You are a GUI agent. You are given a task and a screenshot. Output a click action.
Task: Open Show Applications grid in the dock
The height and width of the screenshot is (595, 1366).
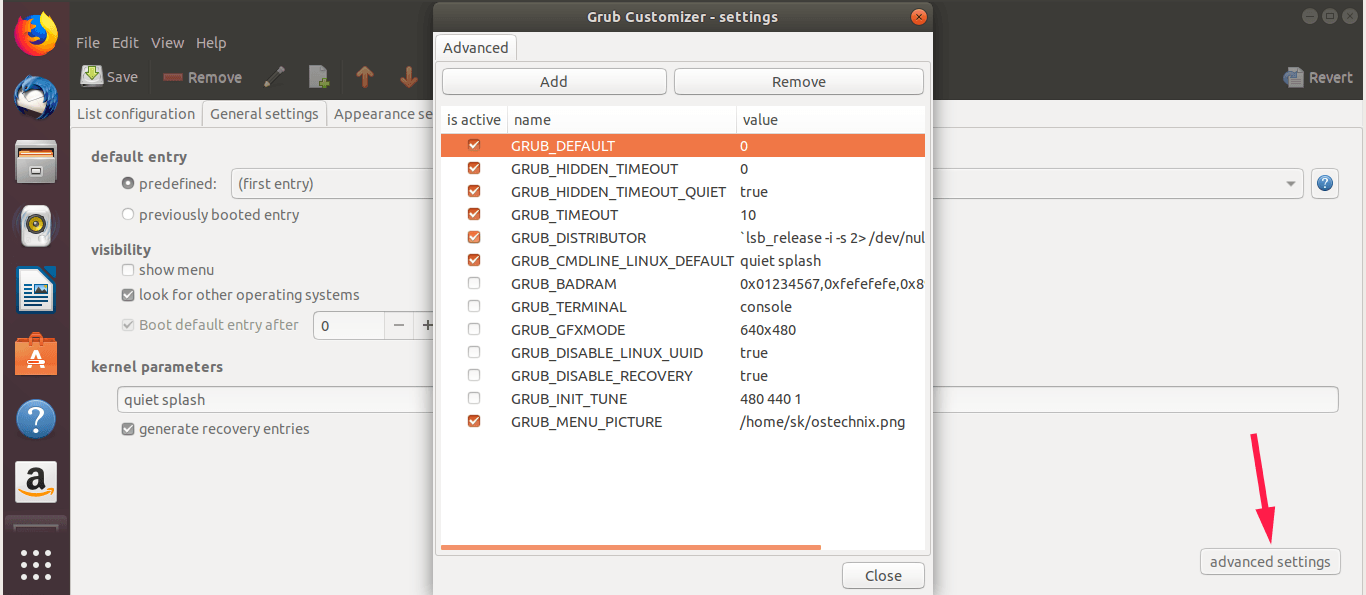click(35, 565)
